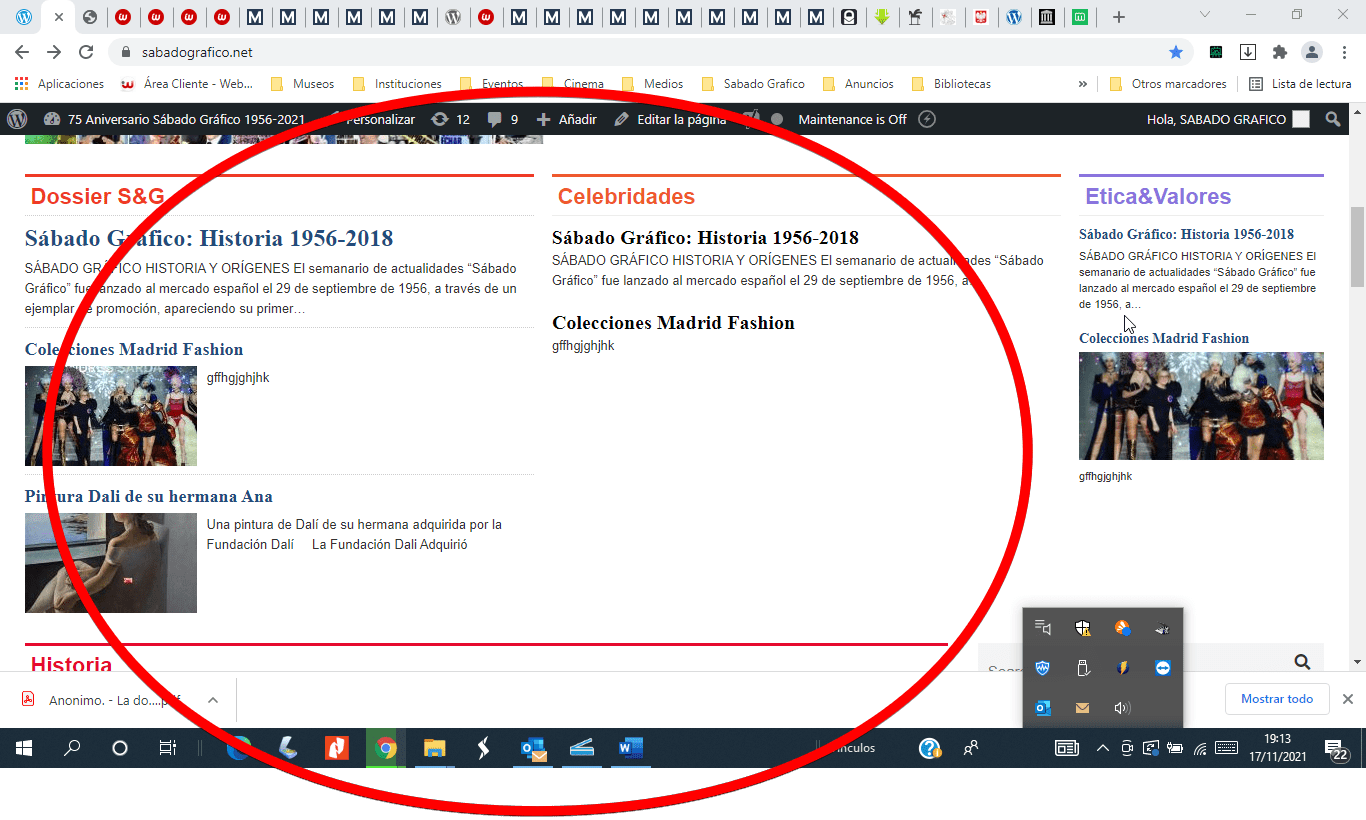Go back using Chrome's back arrow

click(x=22, y=52)
